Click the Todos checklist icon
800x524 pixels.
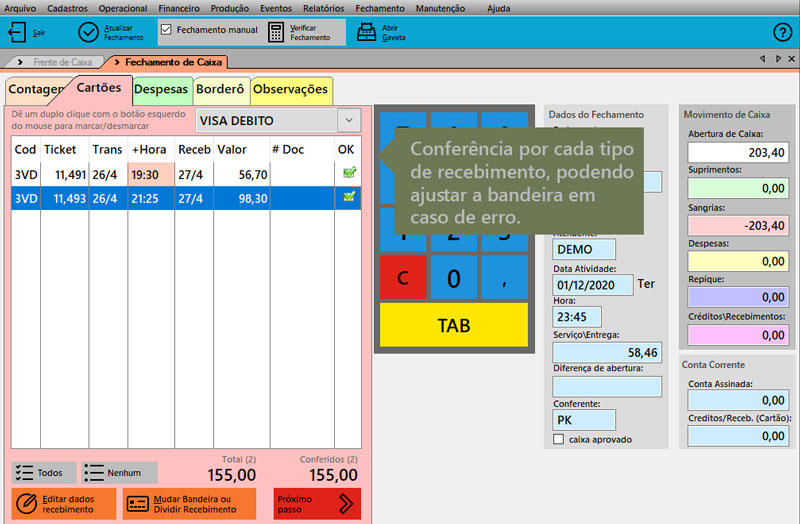(24, 472)
